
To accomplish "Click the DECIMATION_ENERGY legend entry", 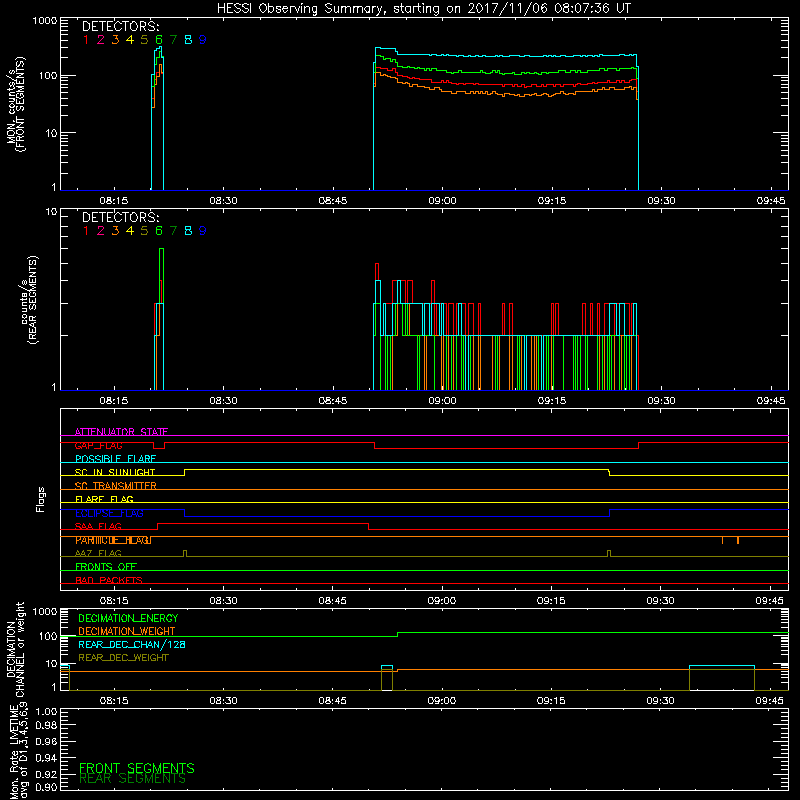I will pyautogui.click(x=128, y=618).
